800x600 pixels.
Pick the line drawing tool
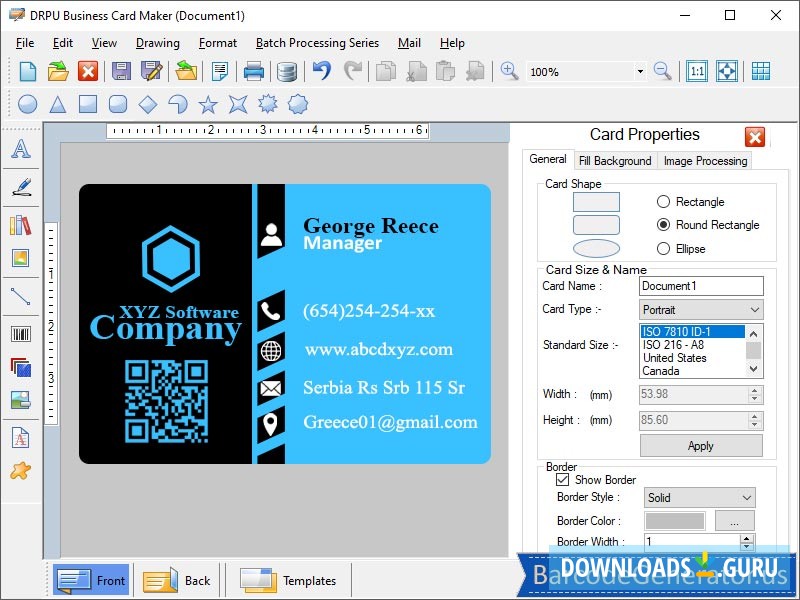coord(20,296)
